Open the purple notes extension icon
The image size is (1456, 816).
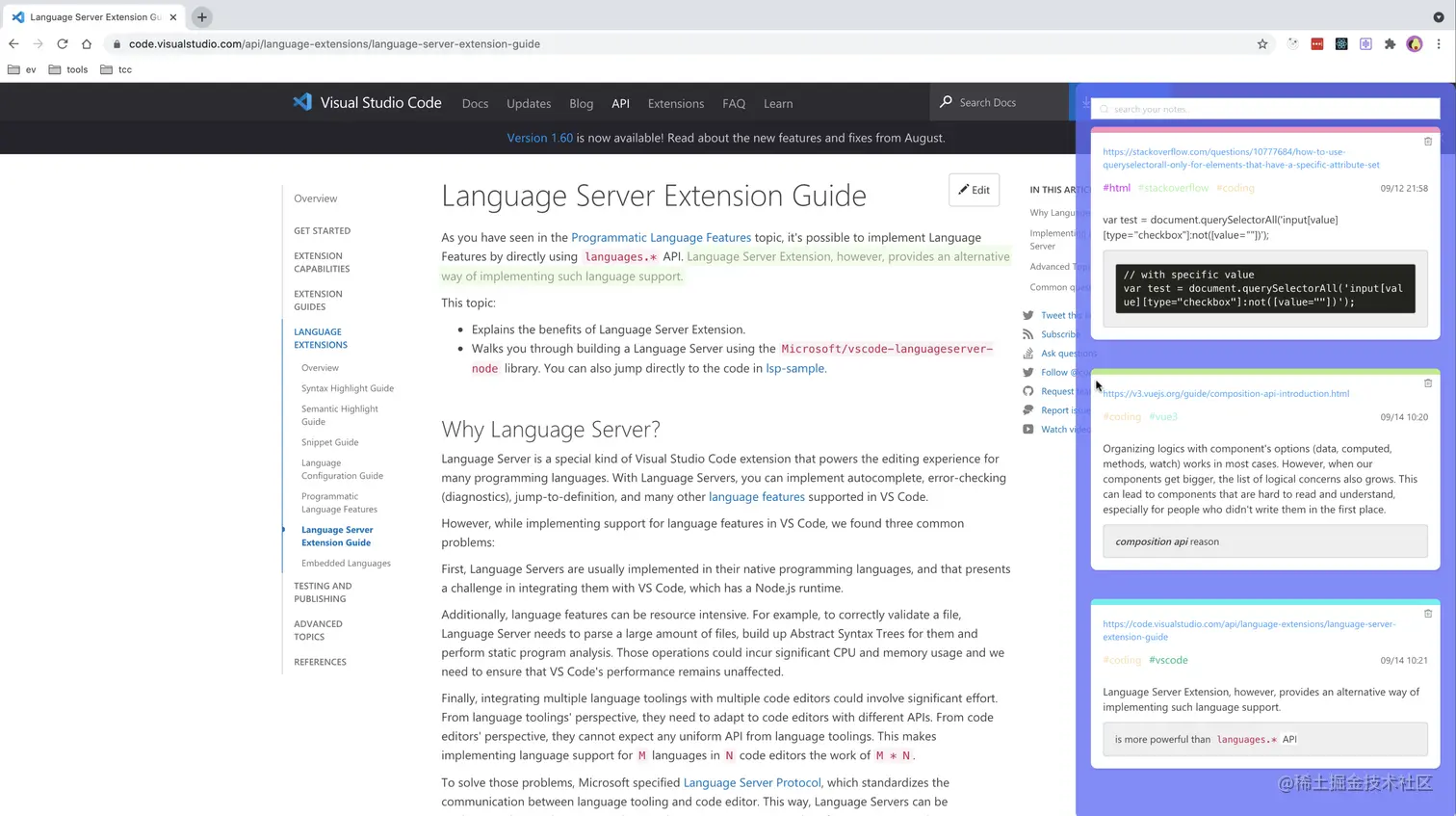[x=1365, y=43]
